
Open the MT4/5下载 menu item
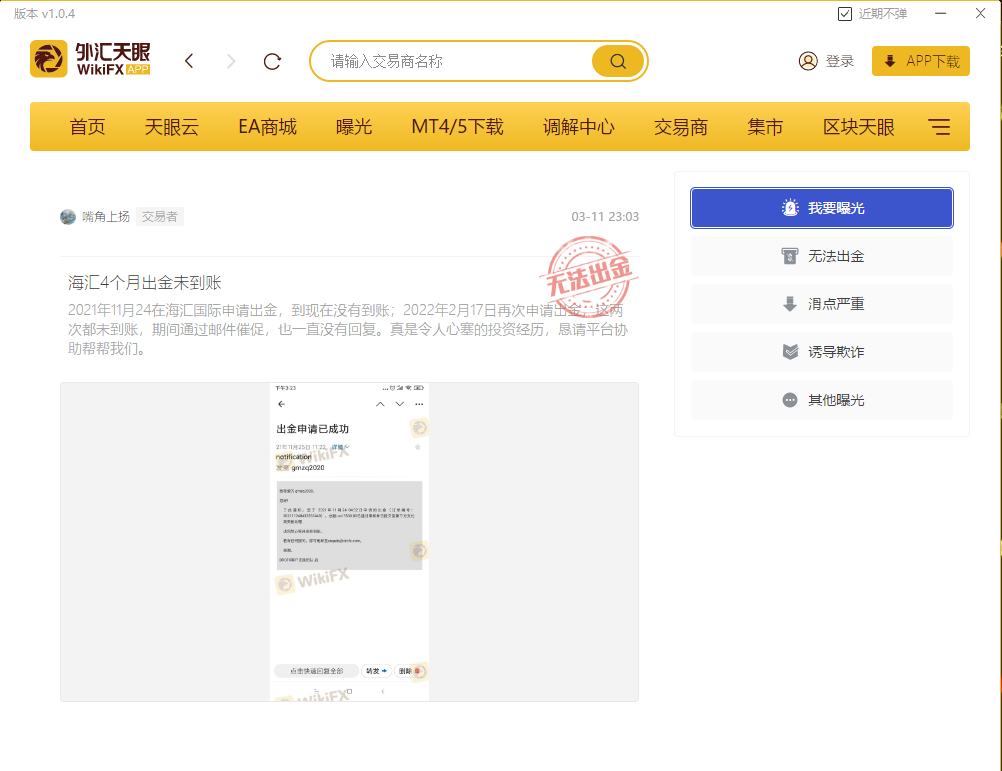457,127
